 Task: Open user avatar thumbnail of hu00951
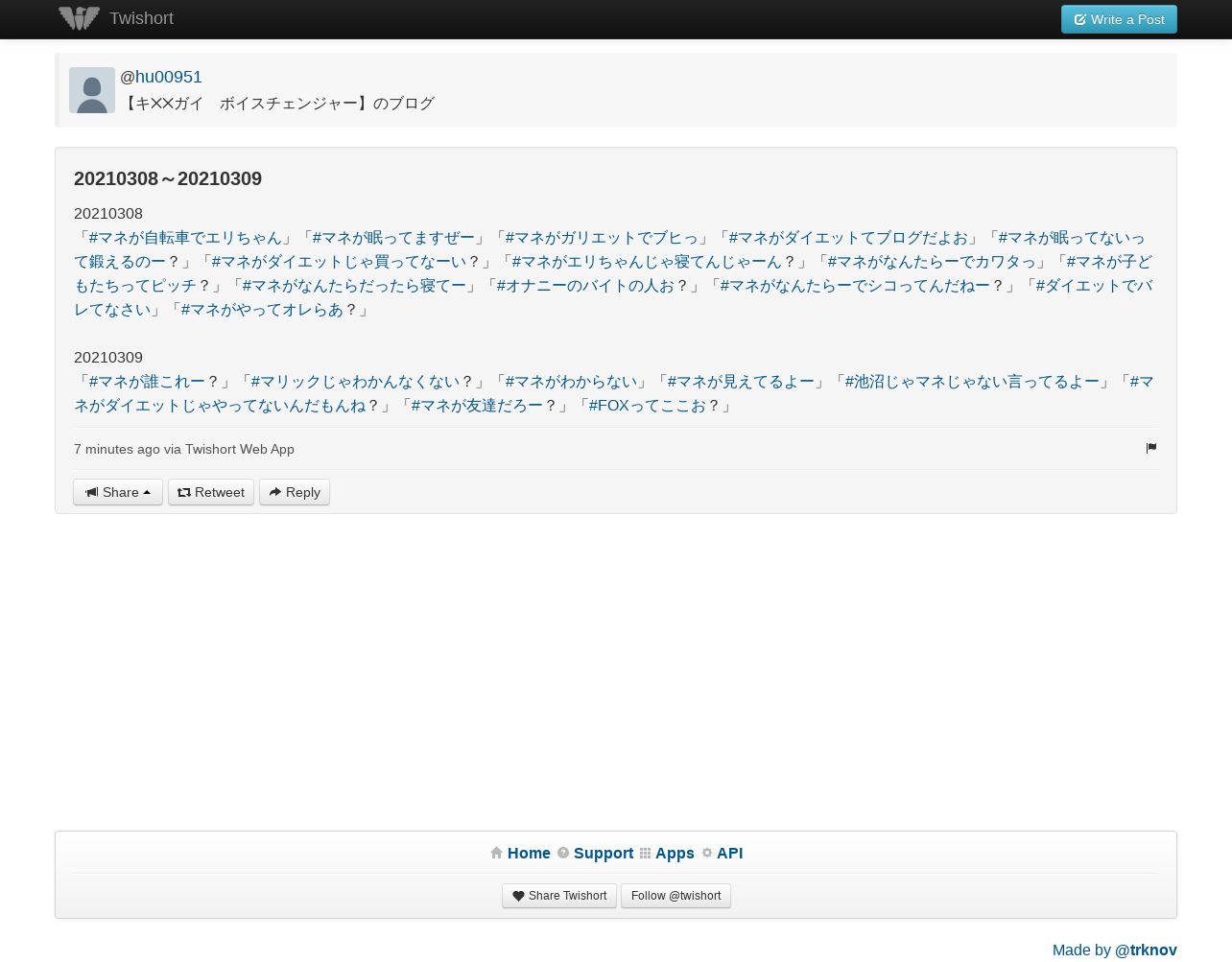pos(92,90)
